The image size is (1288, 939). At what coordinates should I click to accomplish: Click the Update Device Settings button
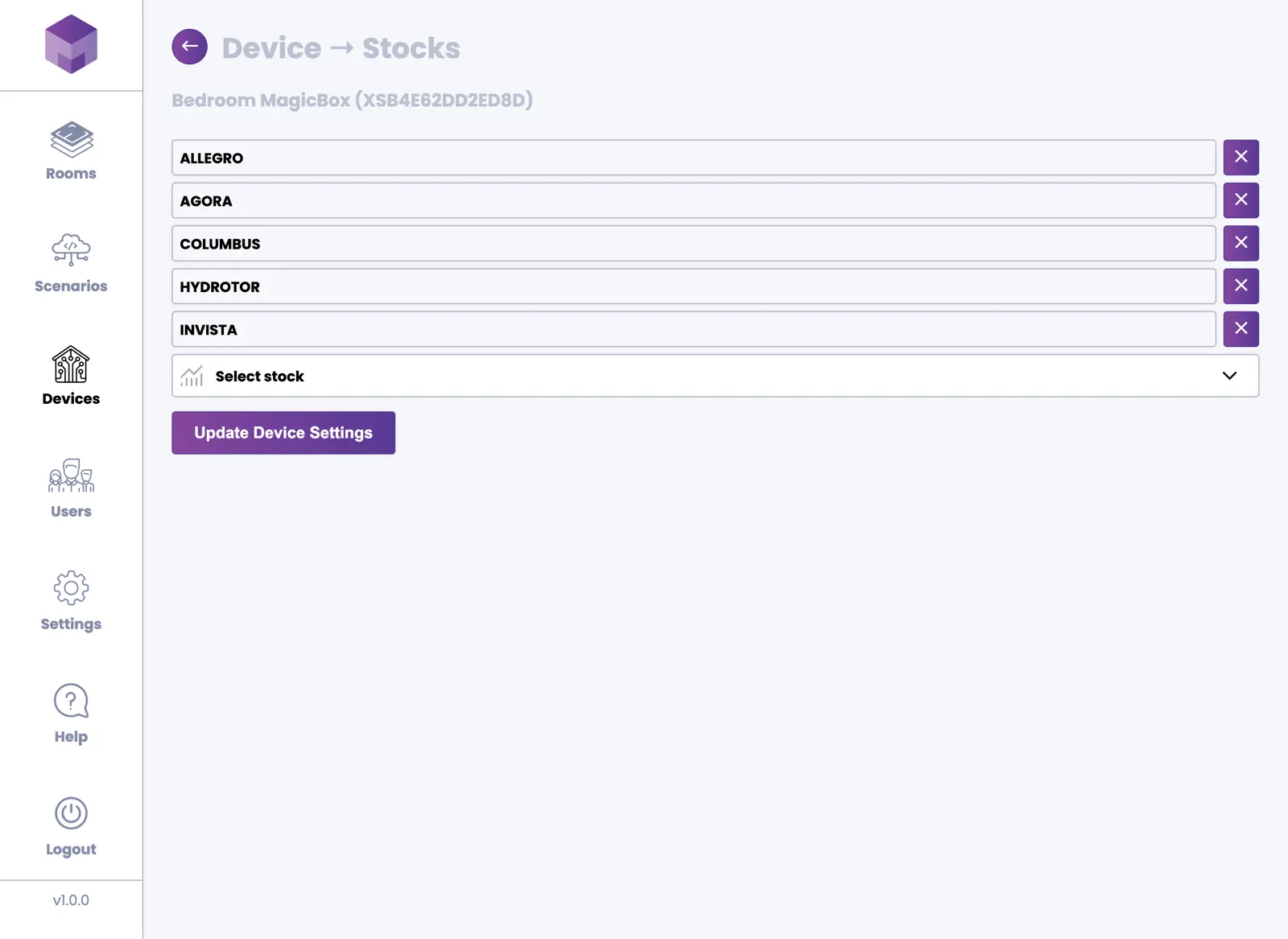(283, 433)
